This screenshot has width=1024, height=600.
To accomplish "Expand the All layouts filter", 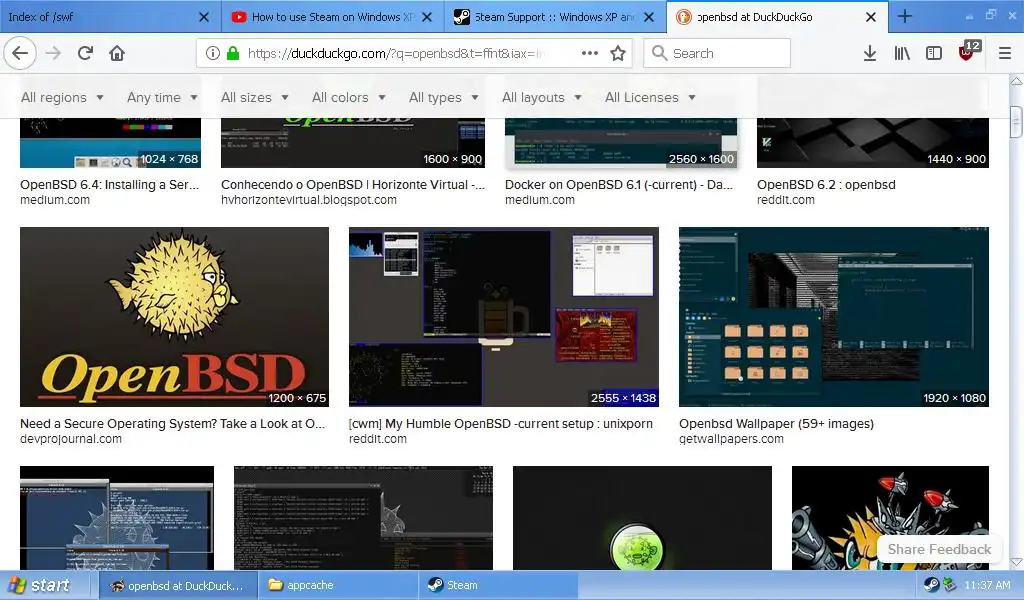I will coord(541,97).
